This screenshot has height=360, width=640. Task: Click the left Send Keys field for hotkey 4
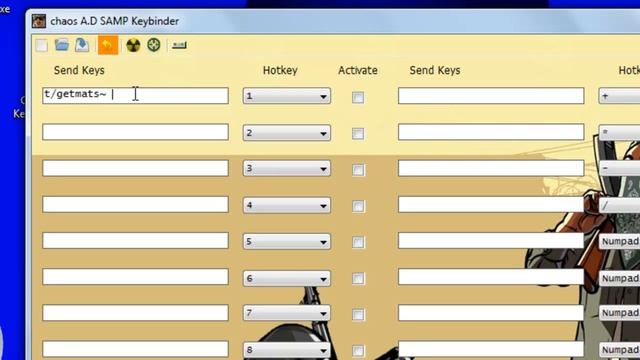coord(135,204)
